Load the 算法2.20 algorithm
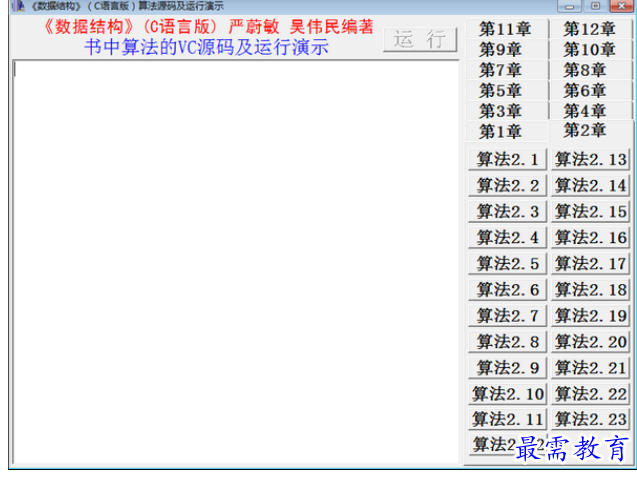 coord(590,342)
